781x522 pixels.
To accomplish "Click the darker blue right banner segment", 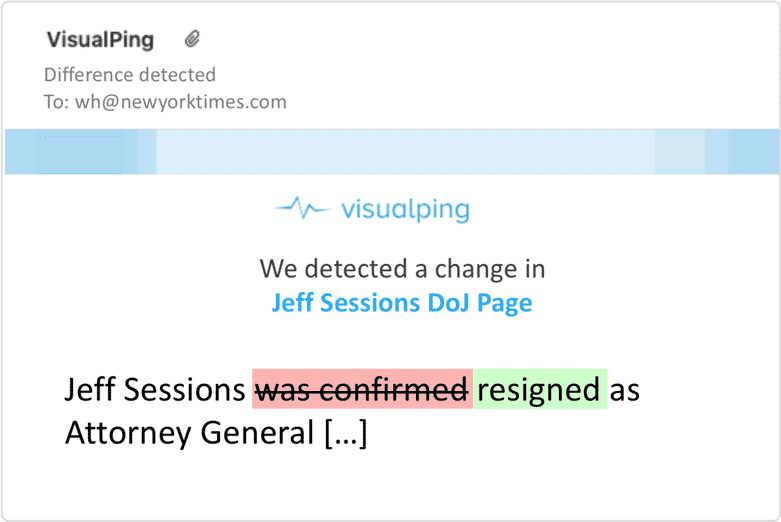I will (x=742, y=152).
